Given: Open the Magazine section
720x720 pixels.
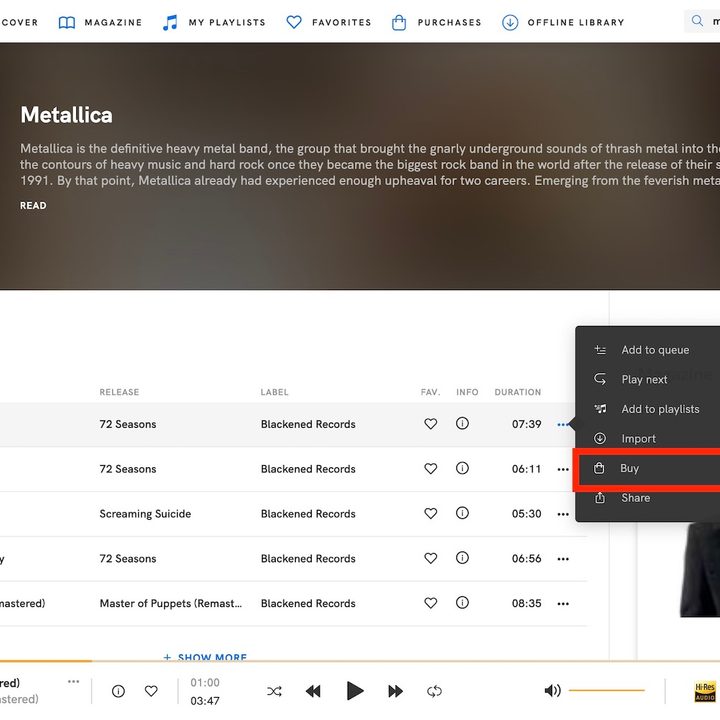Looking at the screenshot, I should point(101,22).
